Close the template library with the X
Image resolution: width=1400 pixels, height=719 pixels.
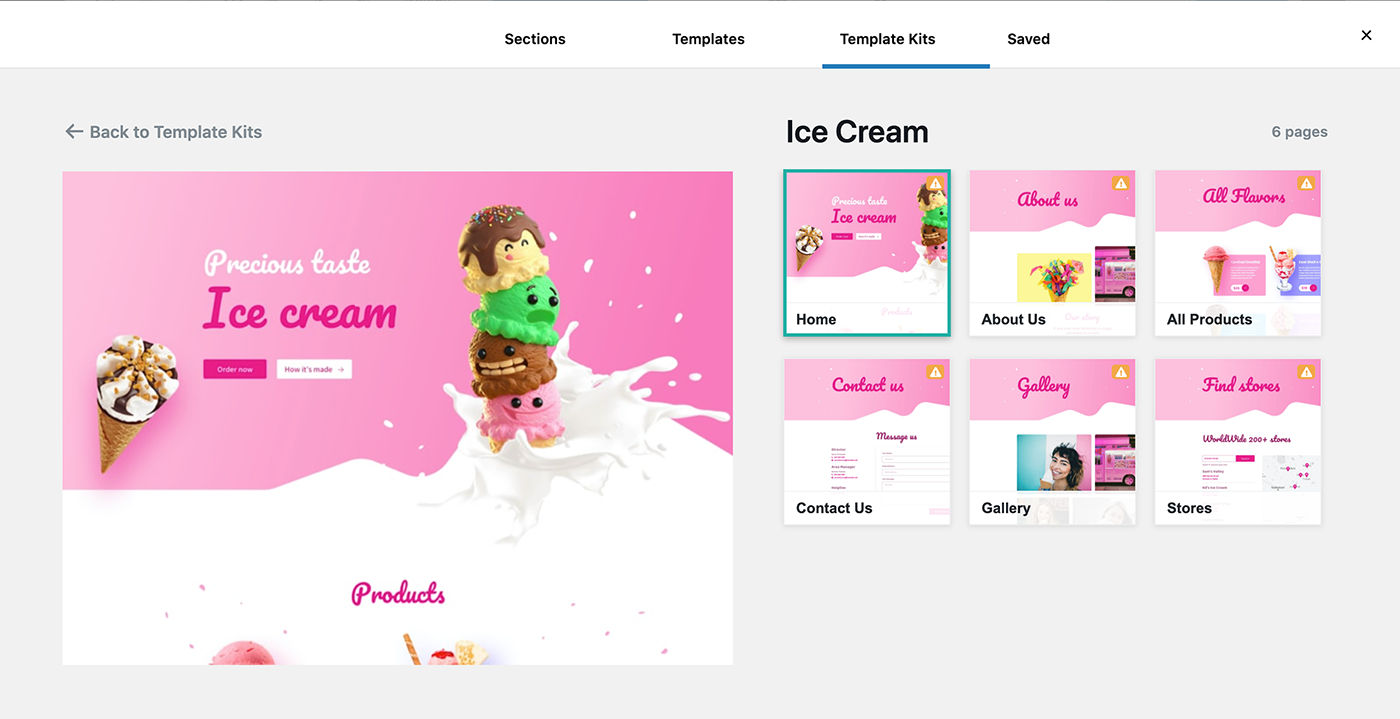pyautogui.click(x=1366, y=35)
